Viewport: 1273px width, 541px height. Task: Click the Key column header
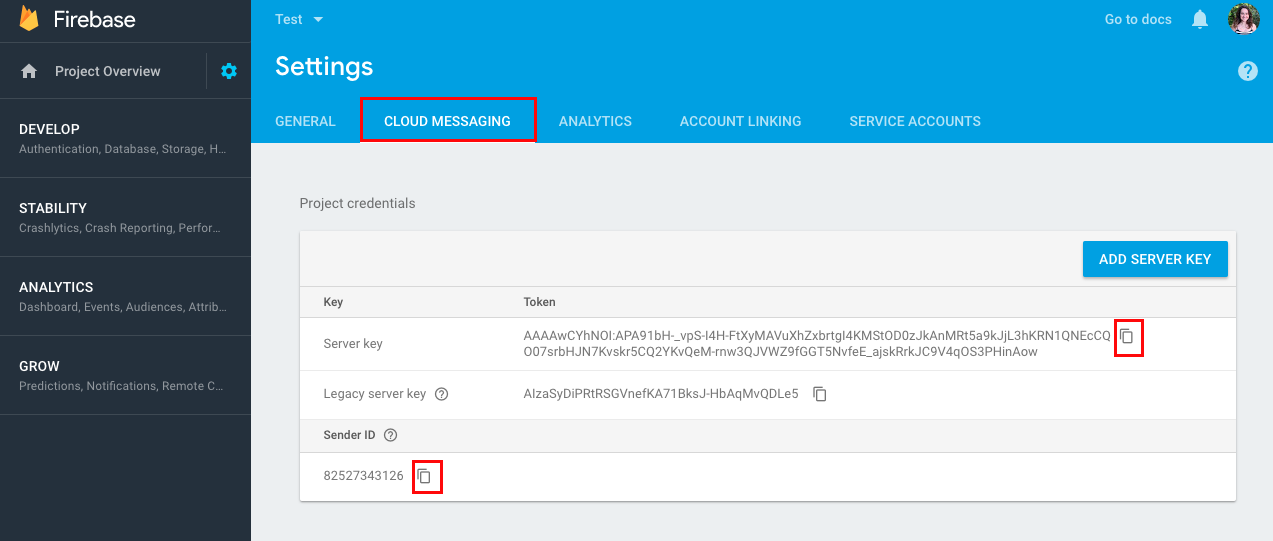coord(333,302)
